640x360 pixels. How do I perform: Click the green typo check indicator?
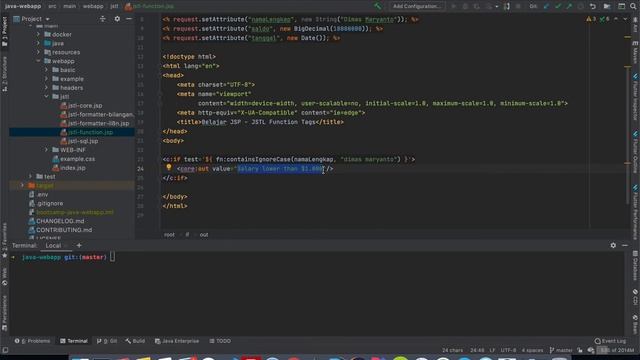click(604, 19)
